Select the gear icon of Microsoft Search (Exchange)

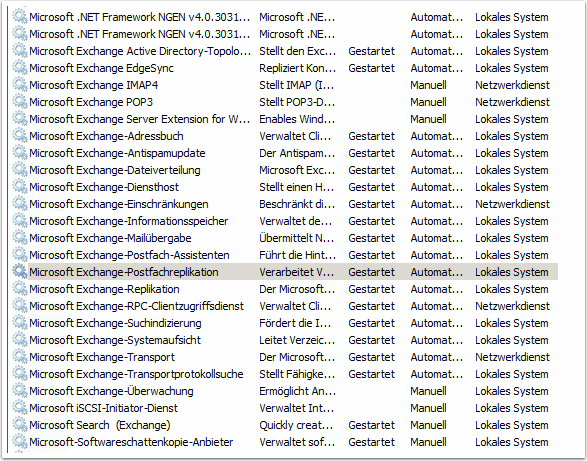click(x=19, y=424)
